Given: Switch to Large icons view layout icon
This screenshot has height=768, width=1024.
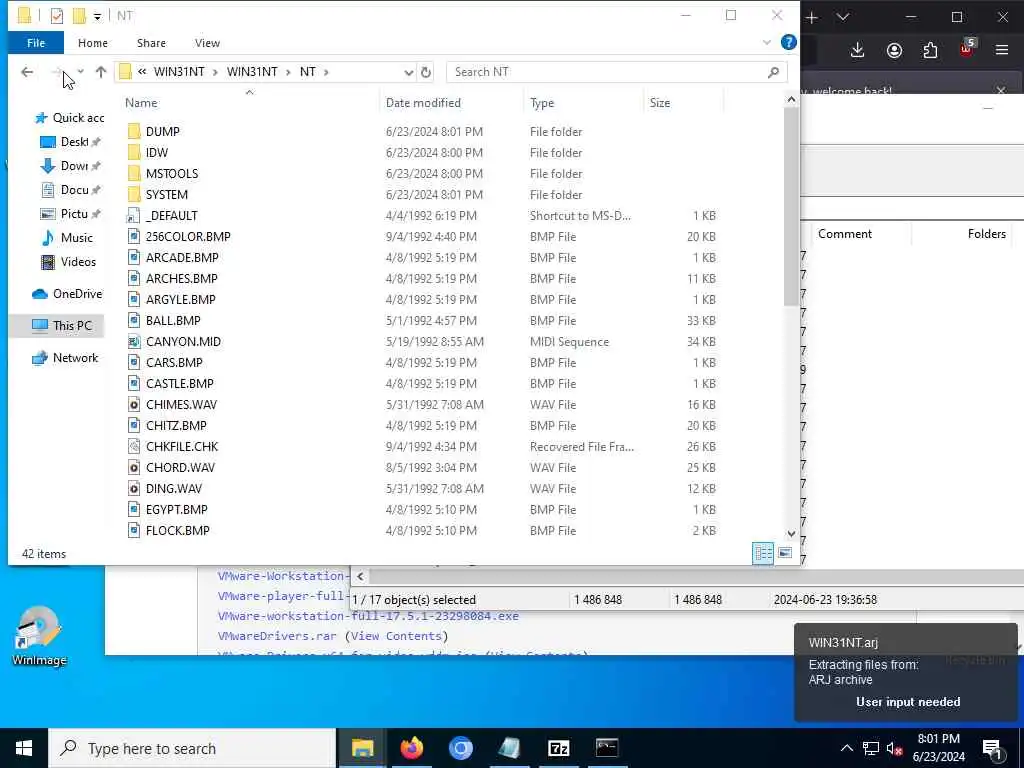Looking at the screenshot, I should pos(785,553).
